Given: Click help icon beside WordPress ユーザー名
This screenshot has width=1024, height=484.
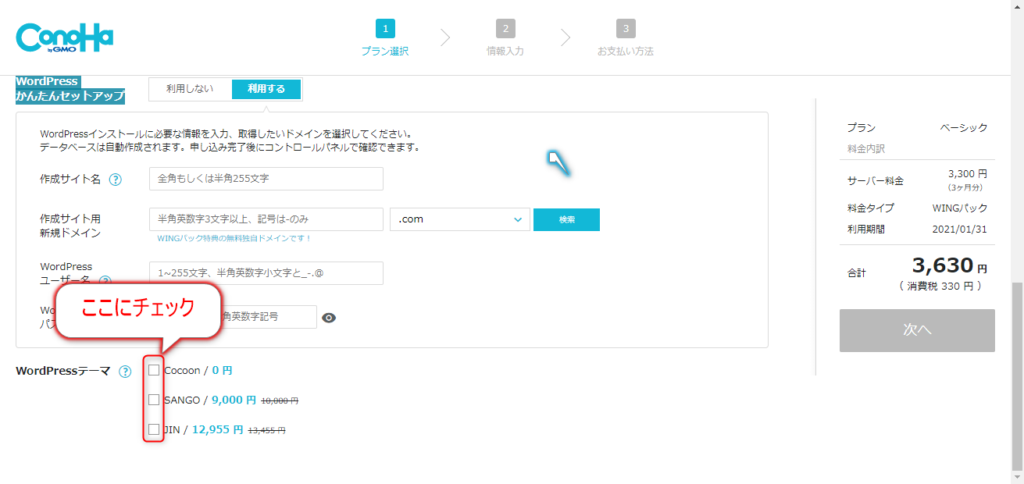Looking at the screenshot, I should (x=105, y=280).
